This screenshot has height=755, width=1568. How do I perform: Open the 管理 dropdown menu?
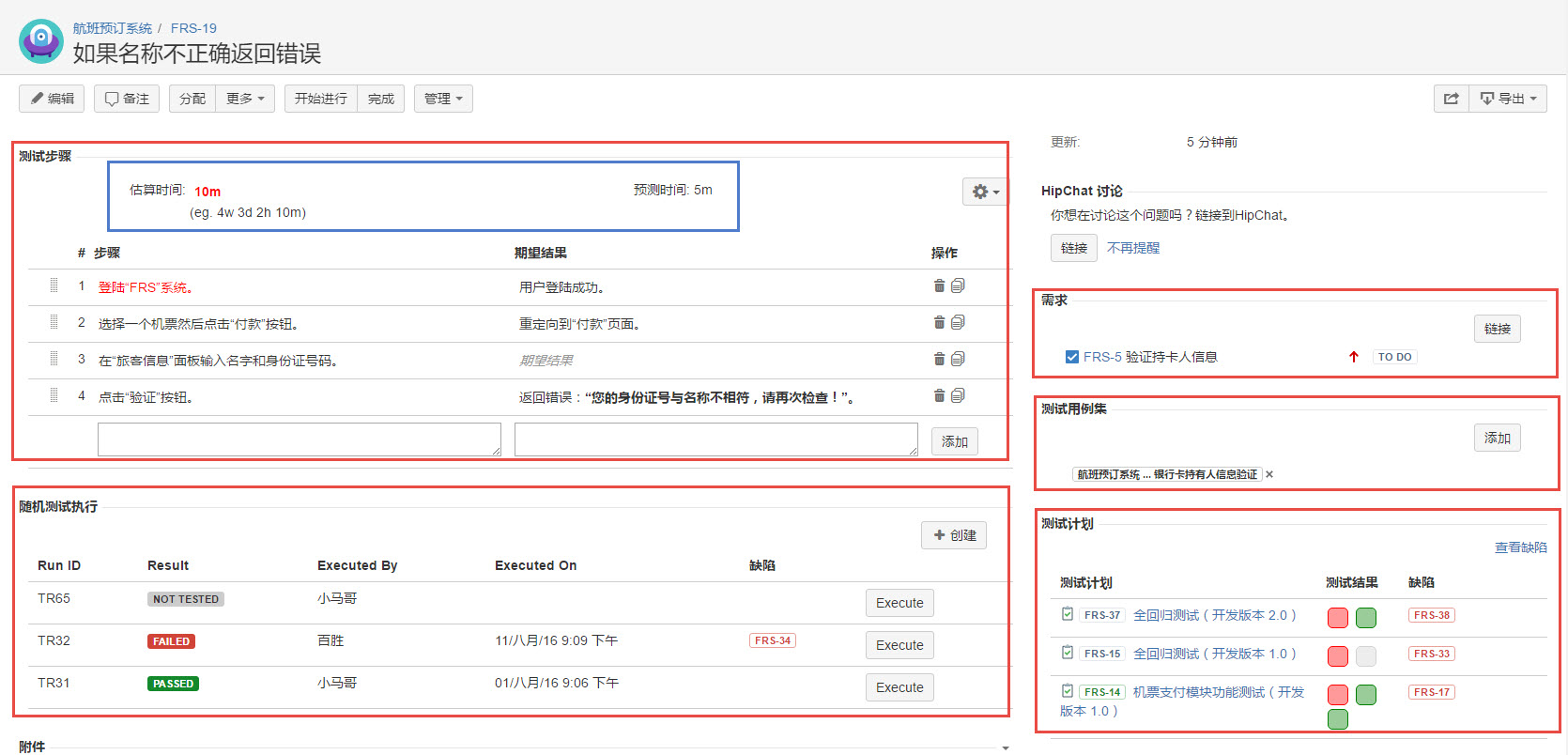click(443, 99)
